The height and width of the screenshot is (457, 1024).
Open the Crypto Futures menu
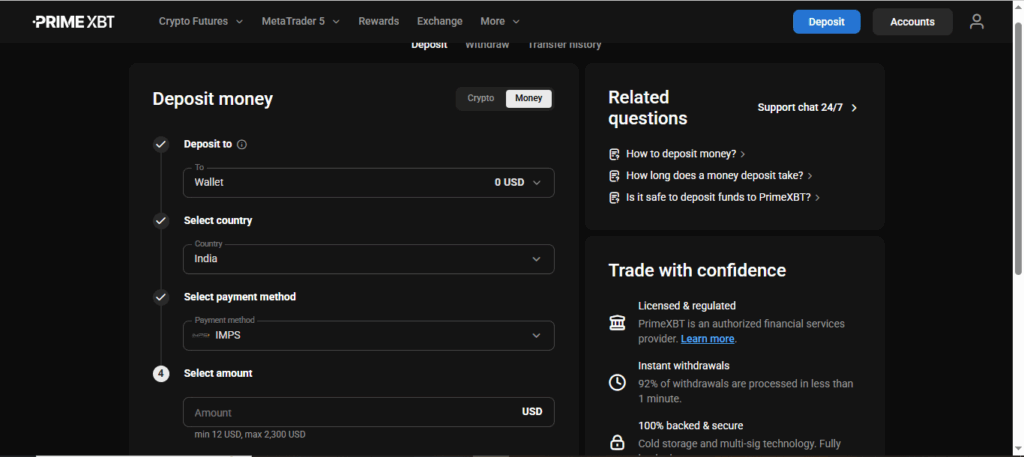tap(200, 21)
